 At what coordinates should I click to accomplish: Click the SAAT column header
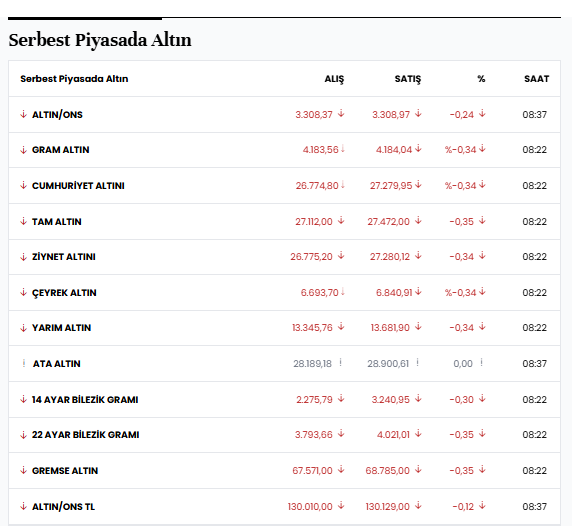pos(537,79)
